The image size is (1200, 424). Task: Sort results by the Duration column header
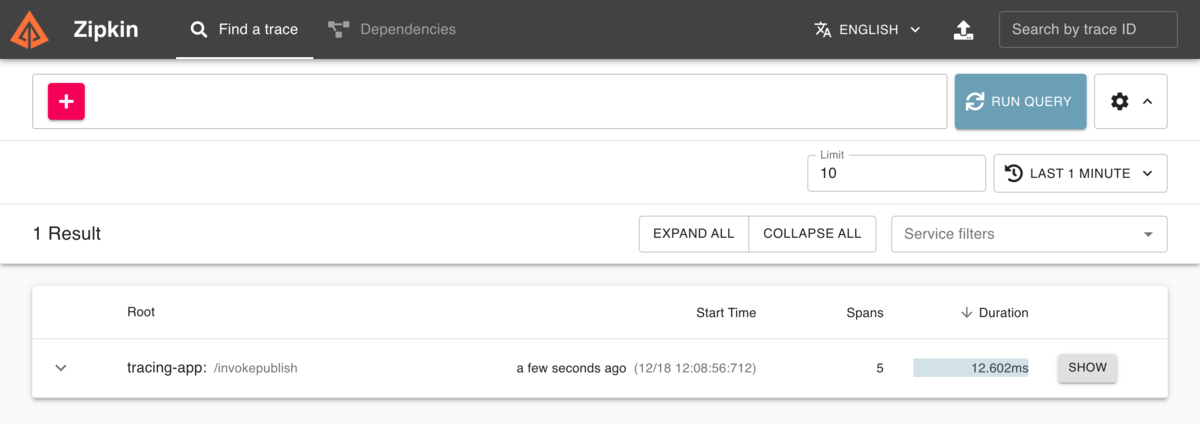(x=994, y=312)
